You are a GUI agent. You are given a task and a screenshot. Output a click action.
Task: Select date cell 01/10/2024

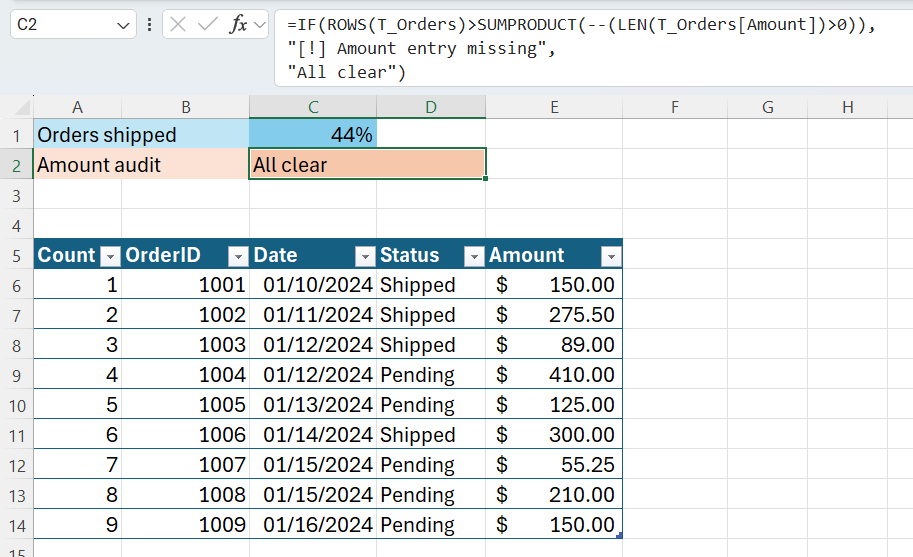[313, 285]
